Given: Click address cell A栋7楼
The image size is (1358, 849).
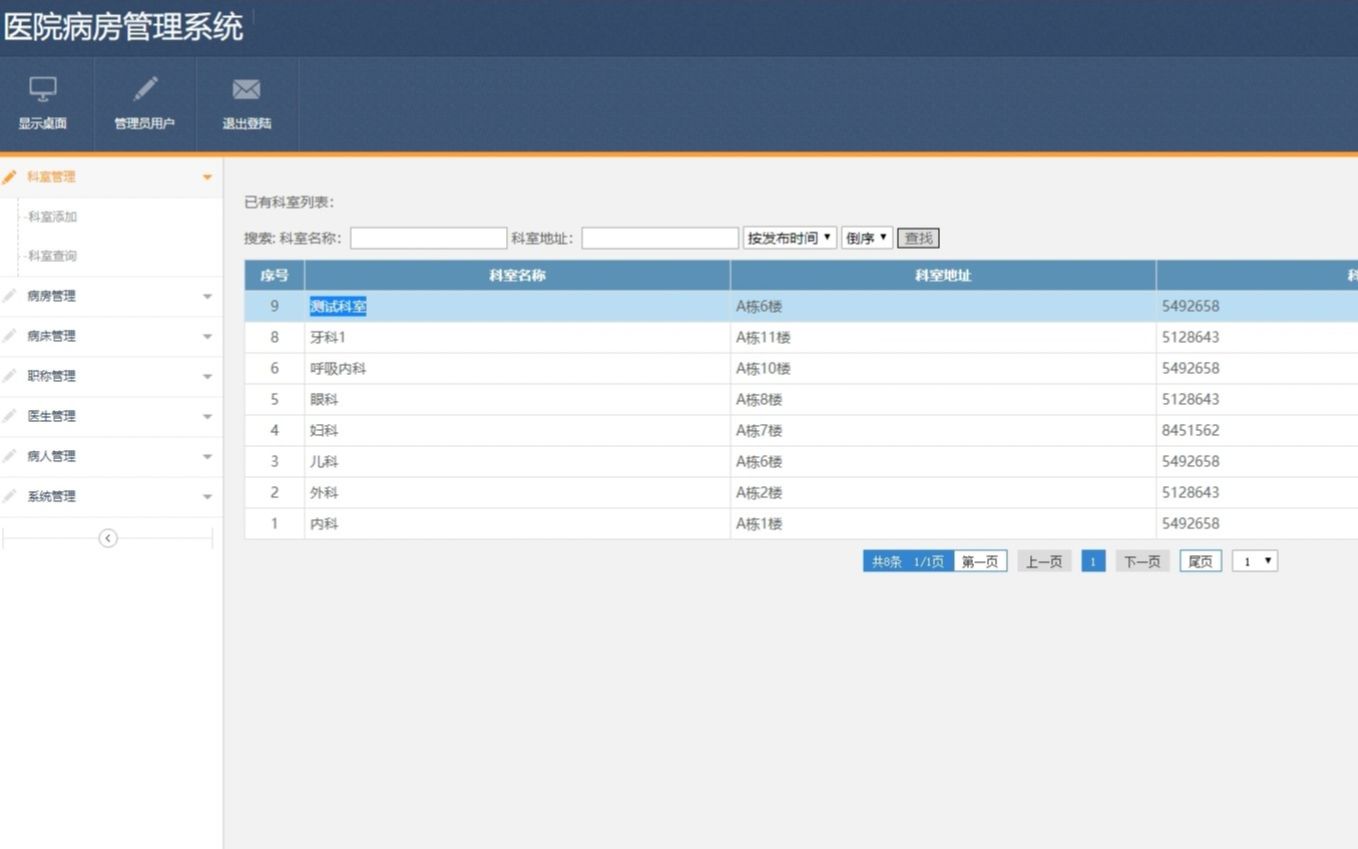Looking at the screenshot, I should [759, 431].
